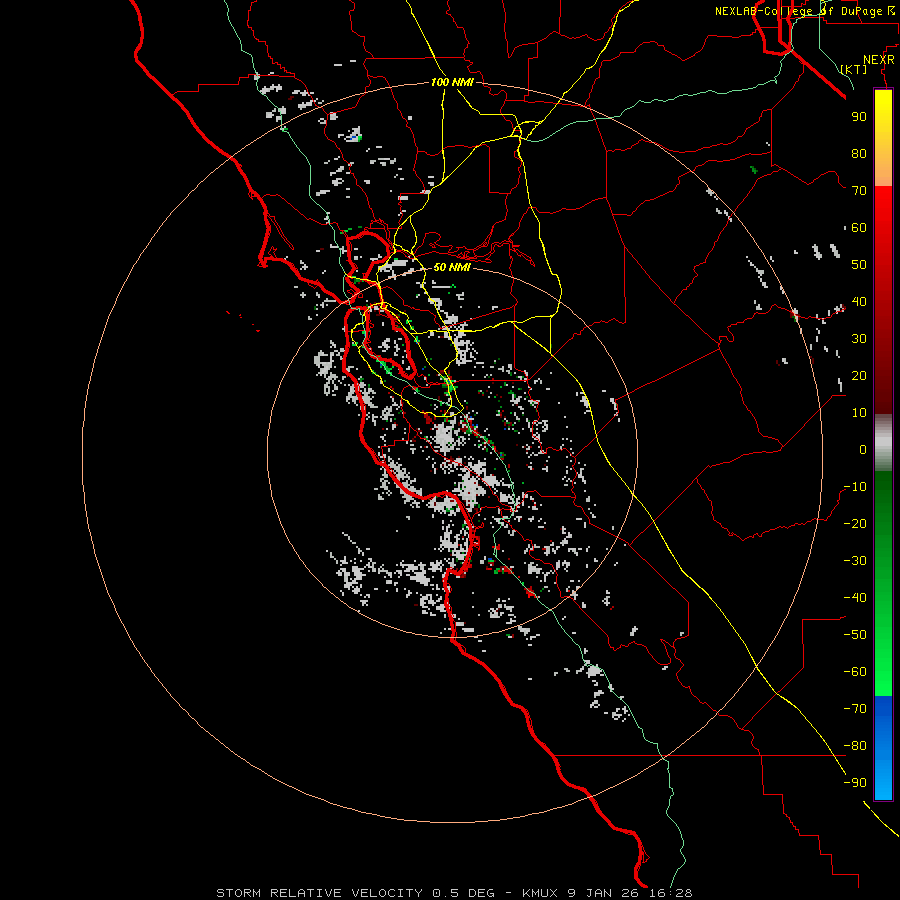Click the -90 value on velocity scale
Image resolution: width=900 pixels, height=900 pixels.
(x=855, y=782)
